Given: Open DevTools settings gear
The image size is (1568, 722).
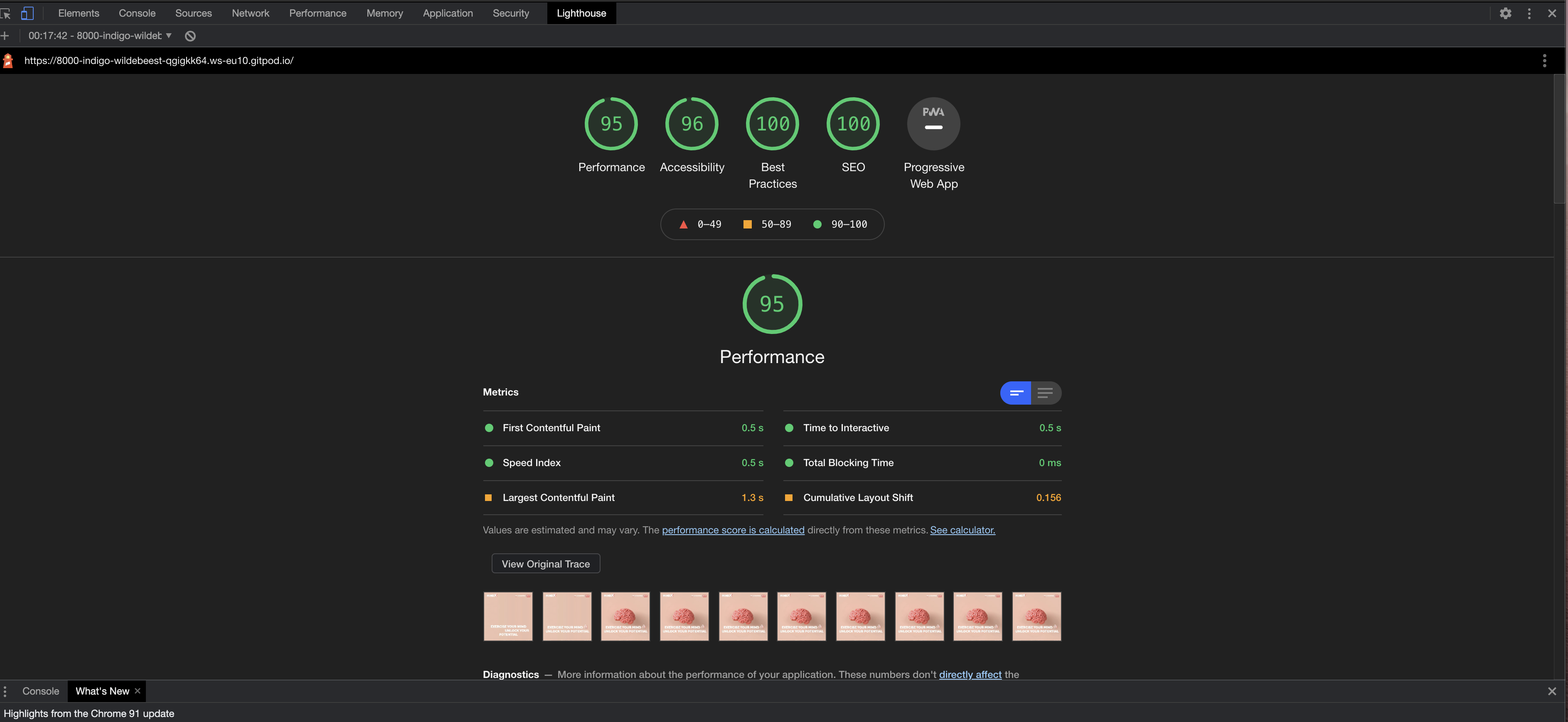Looking at the screenshot, I should point(1505,13).
